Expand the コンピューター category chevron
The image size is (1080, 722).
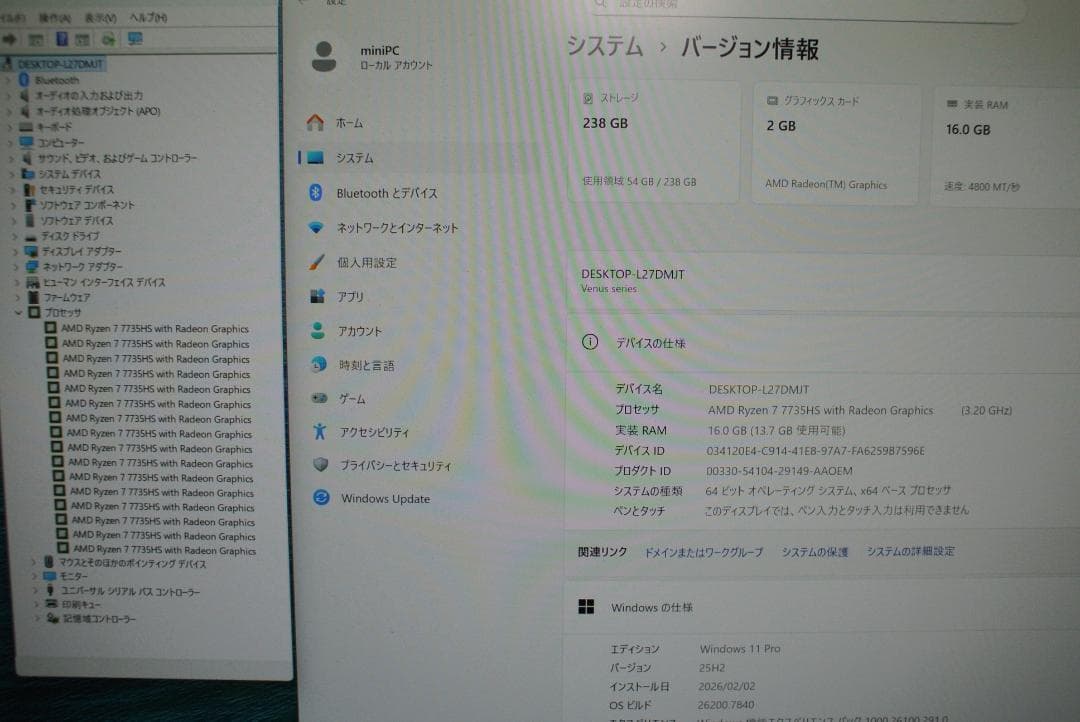pyautogui.click(x=11, y=143)
